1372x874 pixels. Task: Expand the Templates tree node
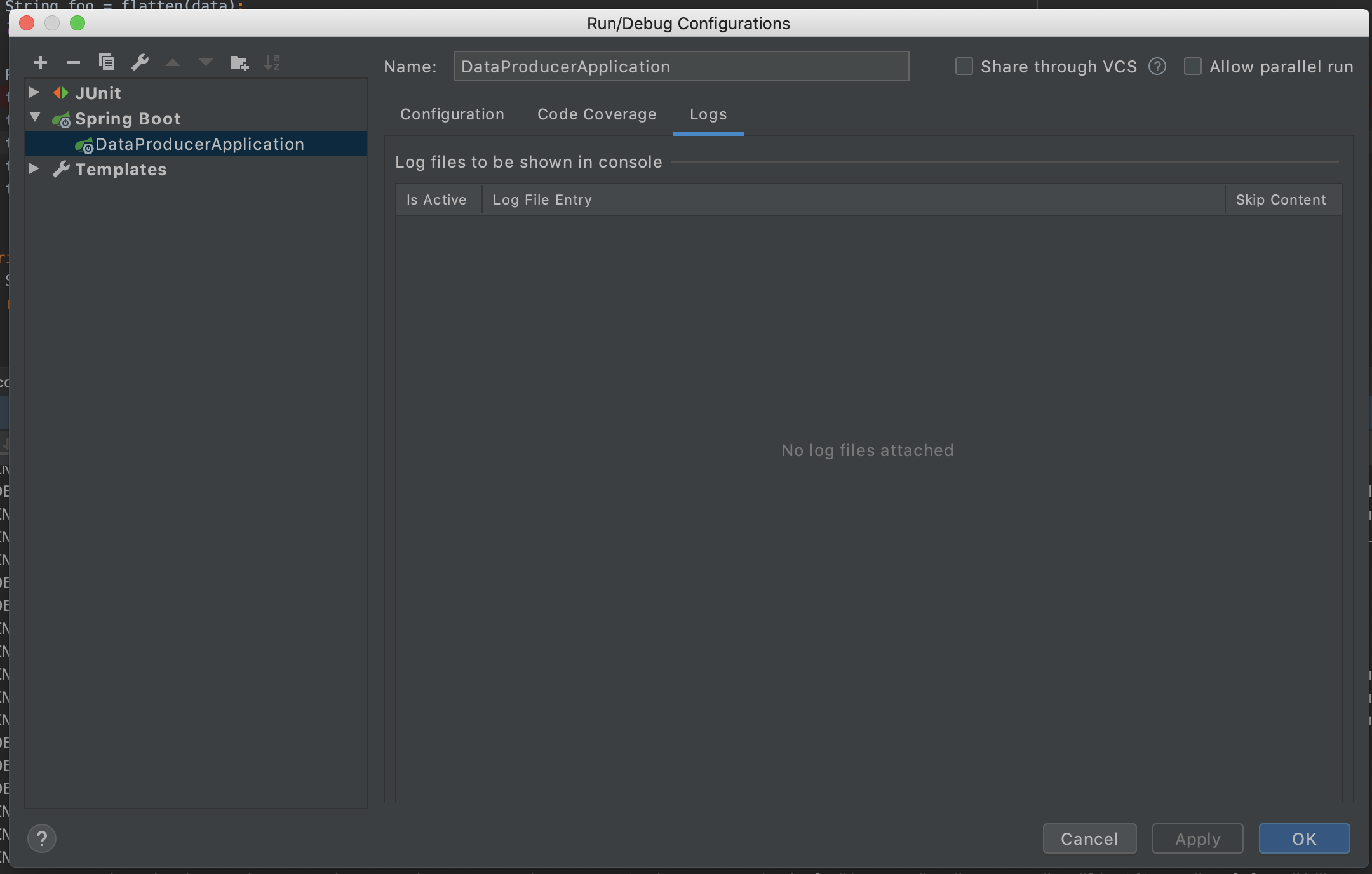[34, 169]
